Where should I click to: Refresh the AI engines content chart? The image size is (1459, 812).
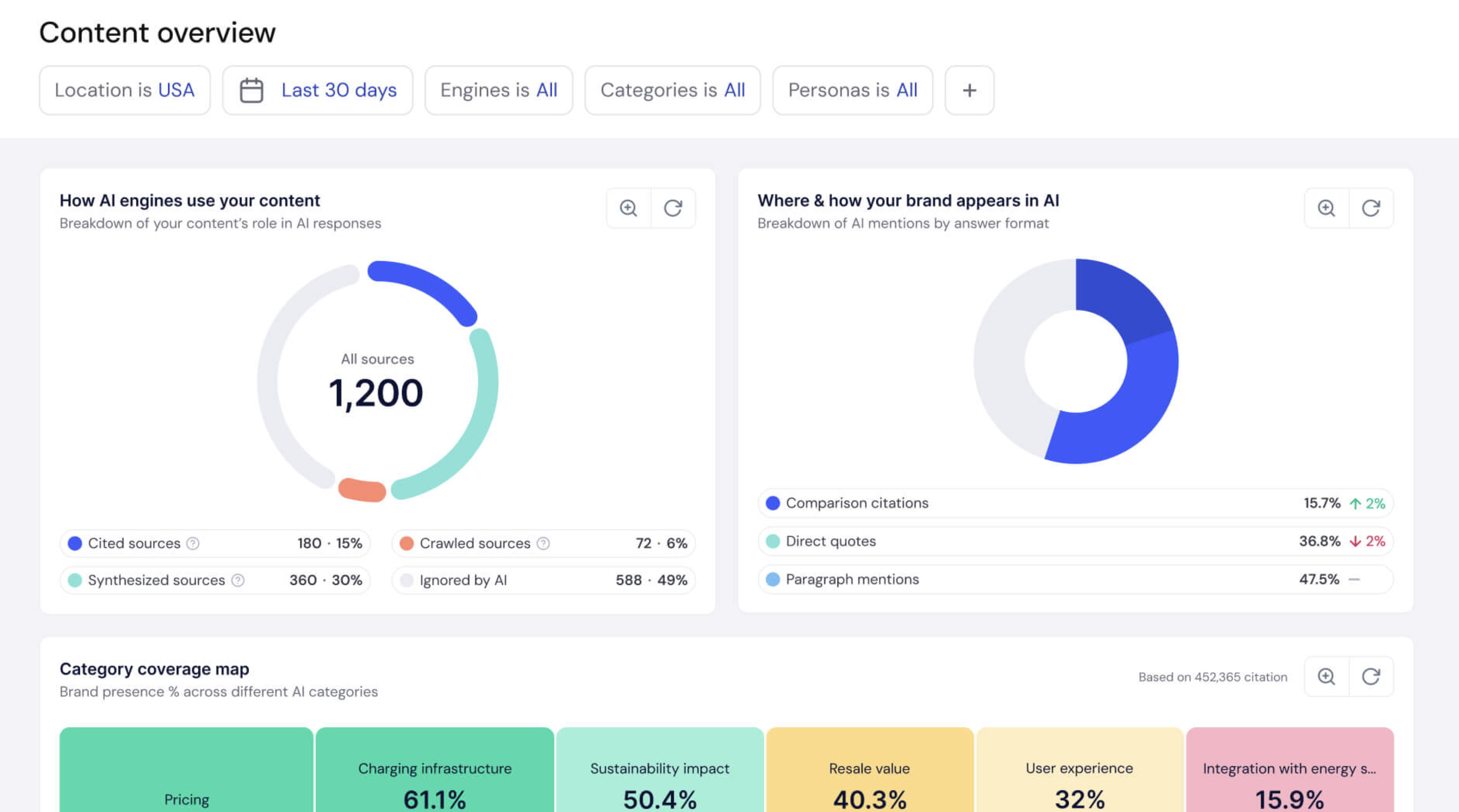tap(673, 208)
